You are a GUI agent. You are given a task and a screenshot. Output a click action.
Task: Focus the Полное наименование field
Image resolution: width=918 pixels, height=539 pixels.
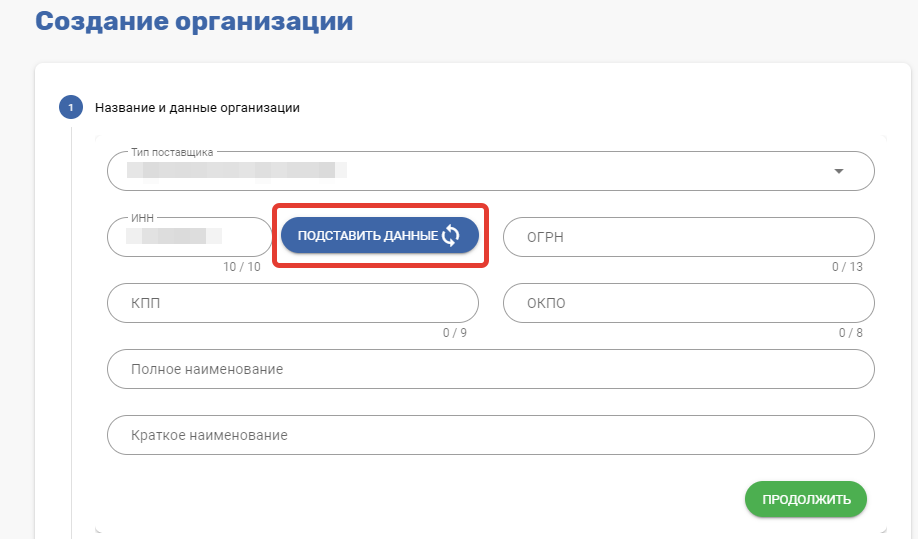(x=490, y=369)
